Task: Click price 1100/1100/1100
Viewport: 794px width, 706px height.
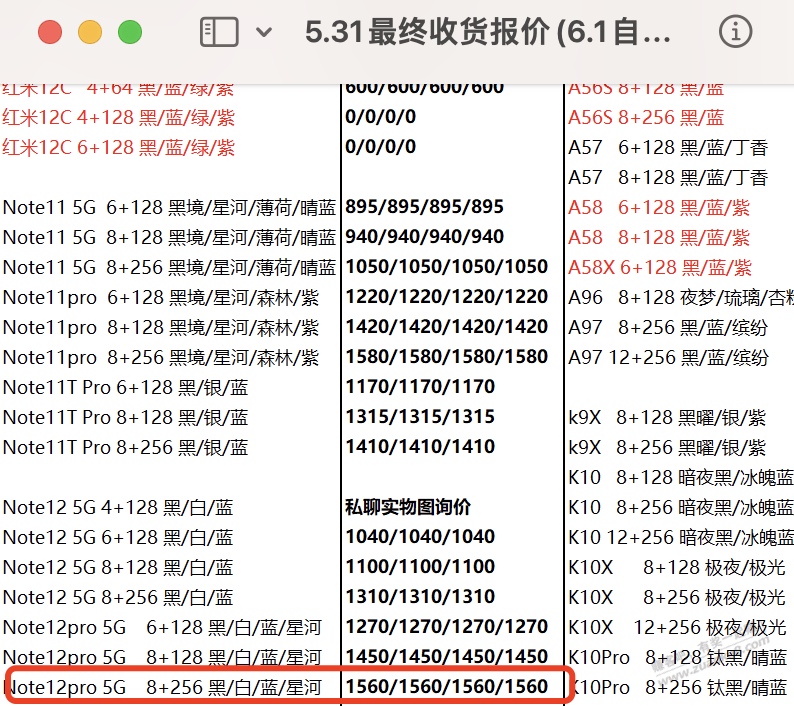Action: (420, 566)
